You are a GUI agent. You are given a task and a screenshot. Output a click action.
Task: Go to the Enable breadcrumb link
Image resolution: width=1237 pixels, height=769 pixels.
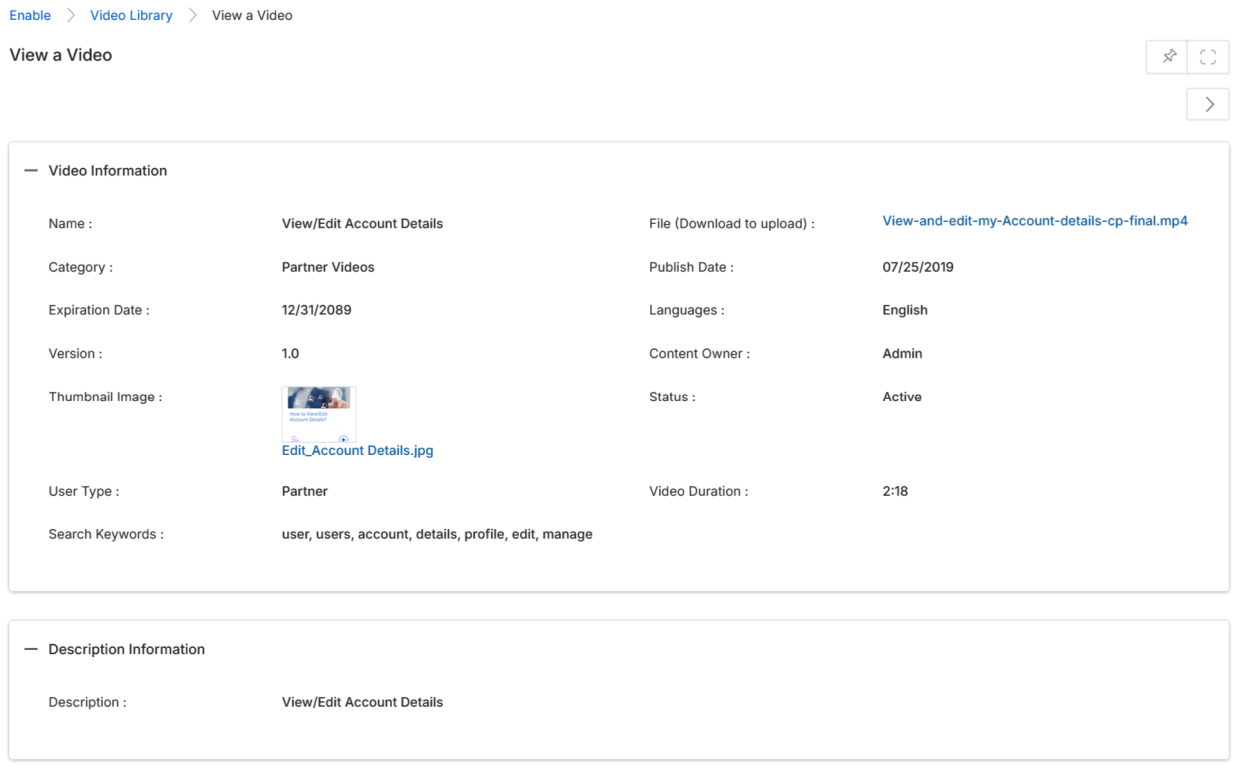pos(30,16)
